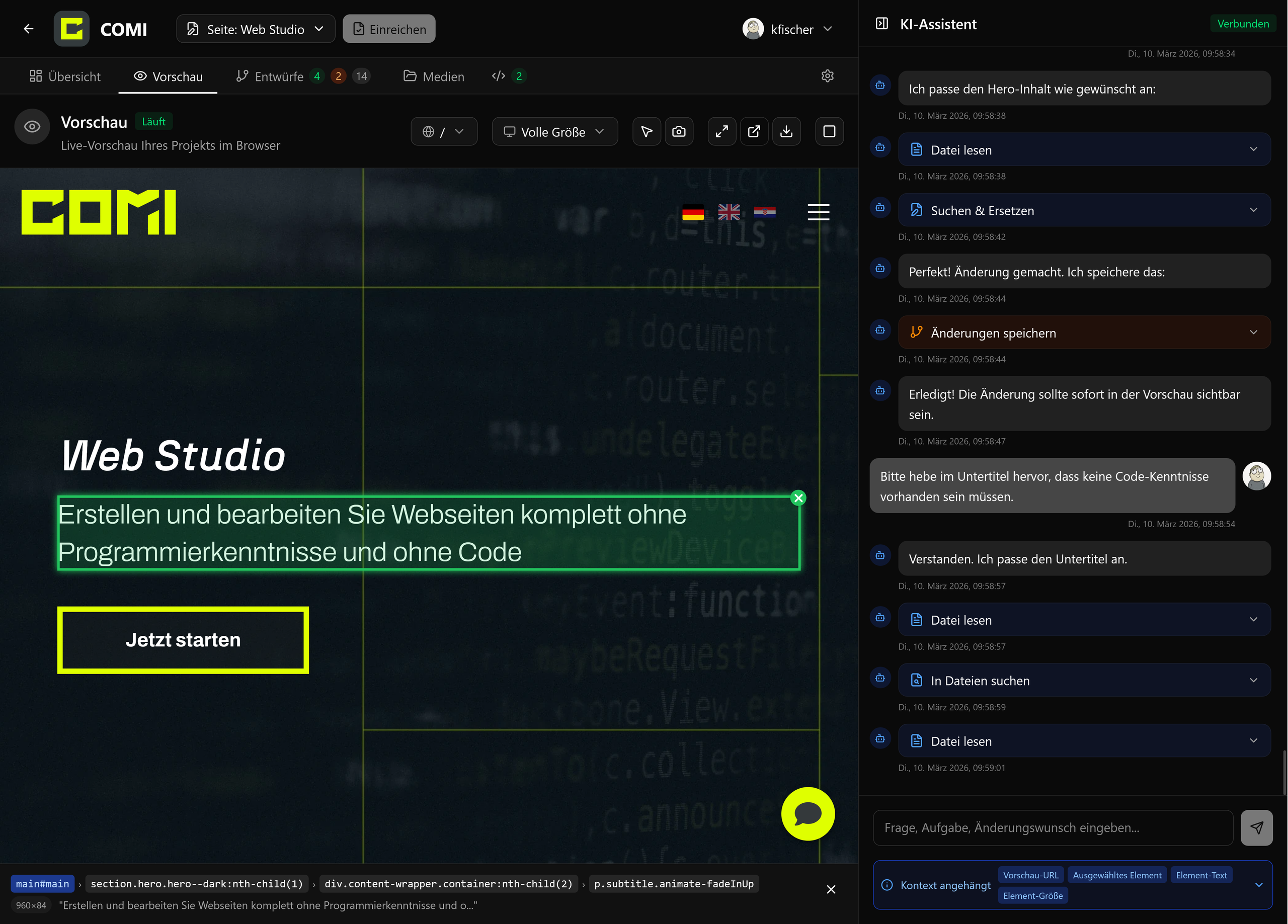1288x924 pixels.
Task: Click the 960×84 element size label
Action: pos(31,905)
